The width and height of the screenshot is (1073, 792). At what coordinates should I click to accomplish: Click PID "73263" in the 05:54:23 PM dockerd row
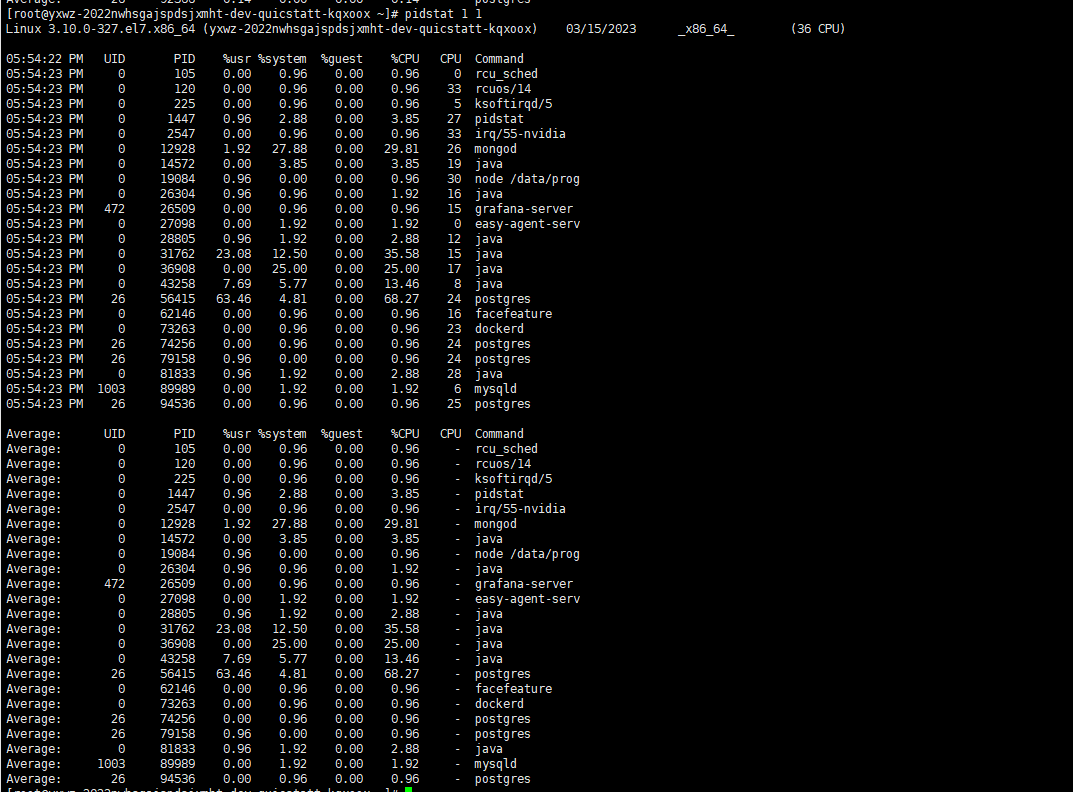click(177, 329)
